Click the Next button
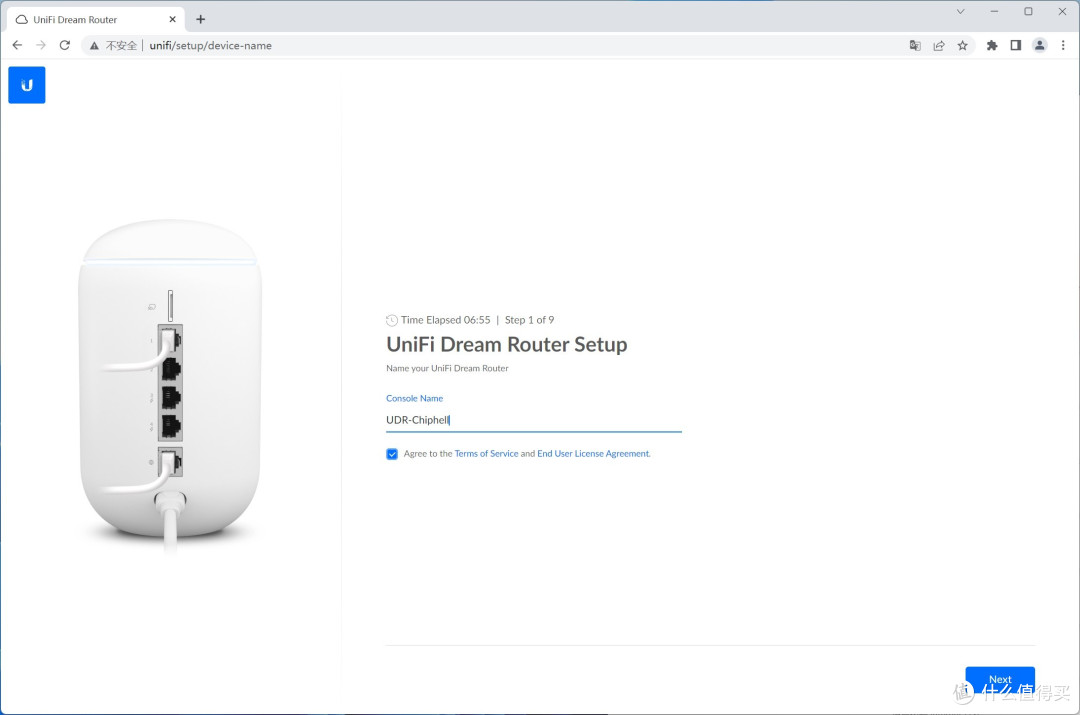The height and width of the screenshot is (715, 1080). 999,679
